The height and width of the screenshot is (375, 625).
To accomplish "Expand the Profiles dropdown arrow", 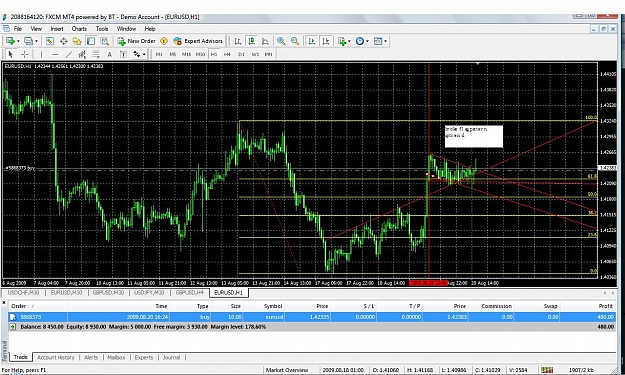I will click(36, 41).
